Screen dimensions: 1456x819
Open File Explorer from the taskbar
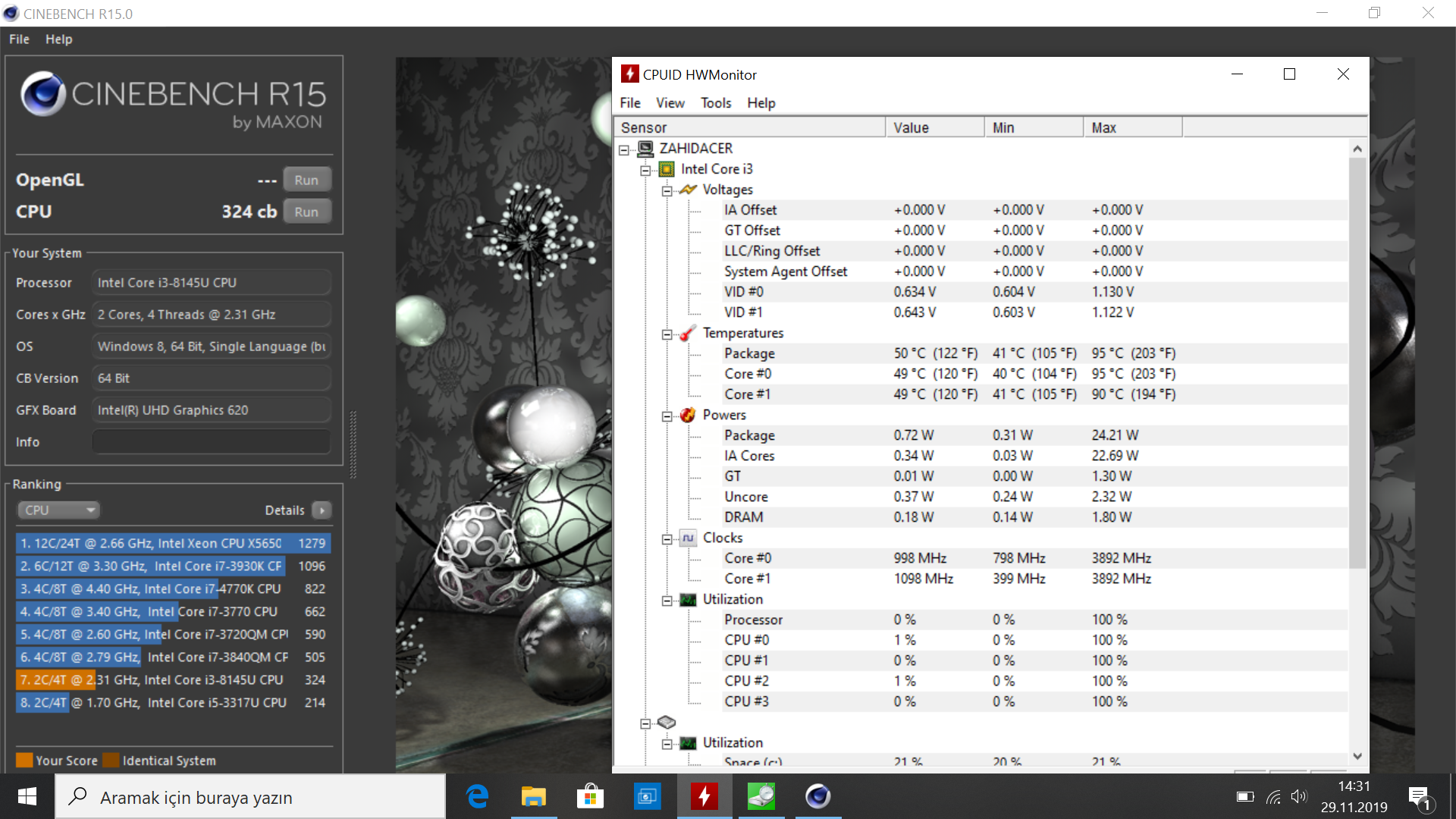pyautogui.click(x=534, y=796)
